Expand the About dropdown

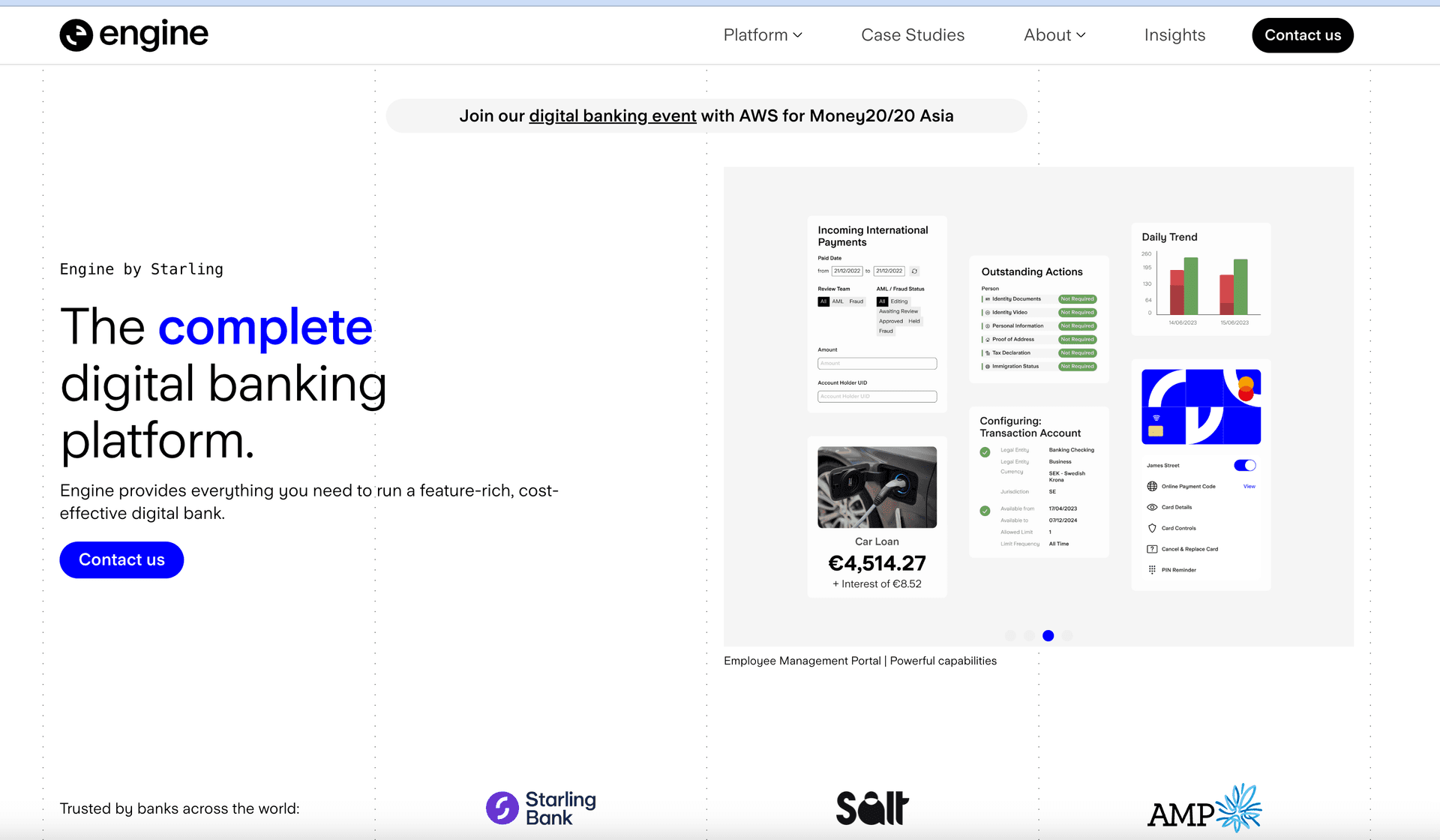point(1054,34)
